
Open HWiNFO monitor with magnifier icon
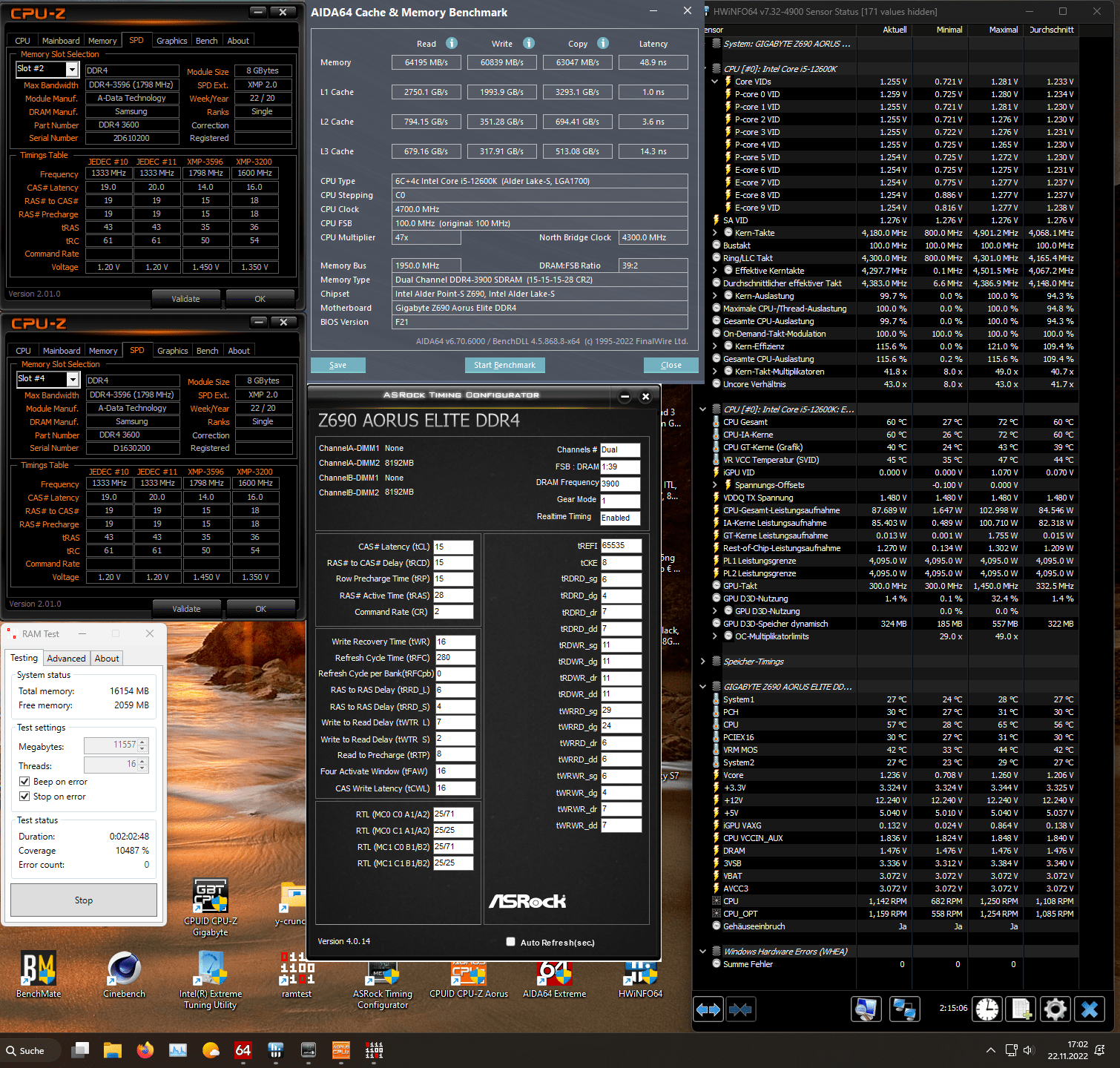point(866,1009)
